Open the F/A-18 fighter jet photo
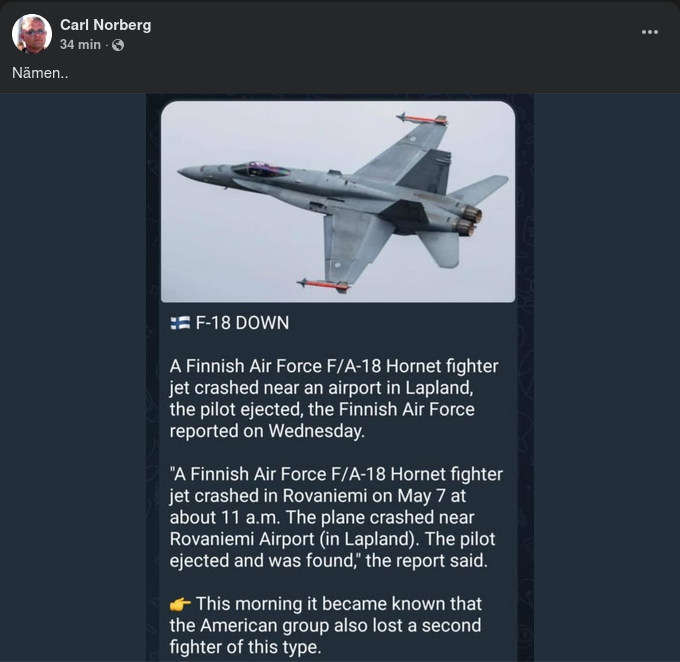Image resolution: width=680 pixels, height=662 pixels. 338,200
